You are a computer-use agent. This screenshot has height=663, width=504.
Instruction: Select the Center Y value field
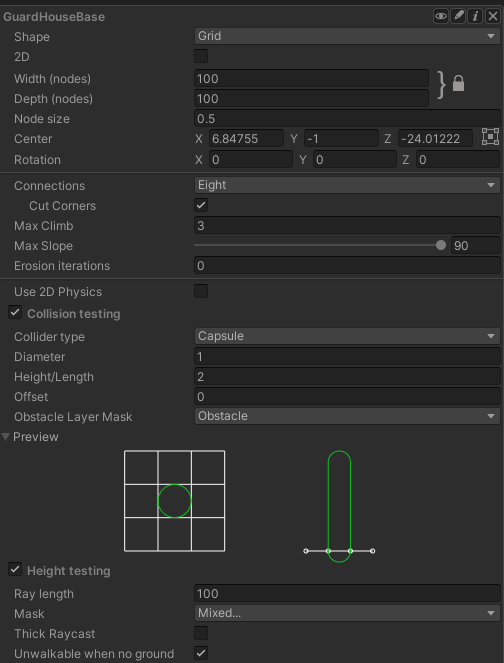point(341,139)
